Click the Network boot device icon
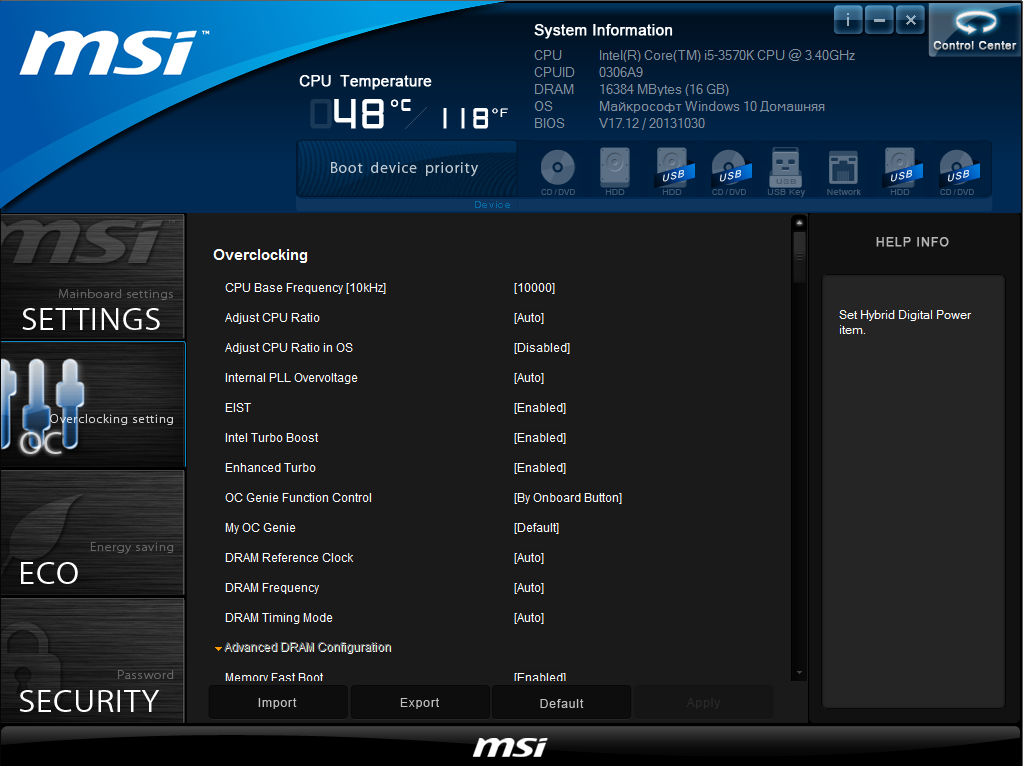The height and width of the screenshot is (766, 1026). click(843, 171)
